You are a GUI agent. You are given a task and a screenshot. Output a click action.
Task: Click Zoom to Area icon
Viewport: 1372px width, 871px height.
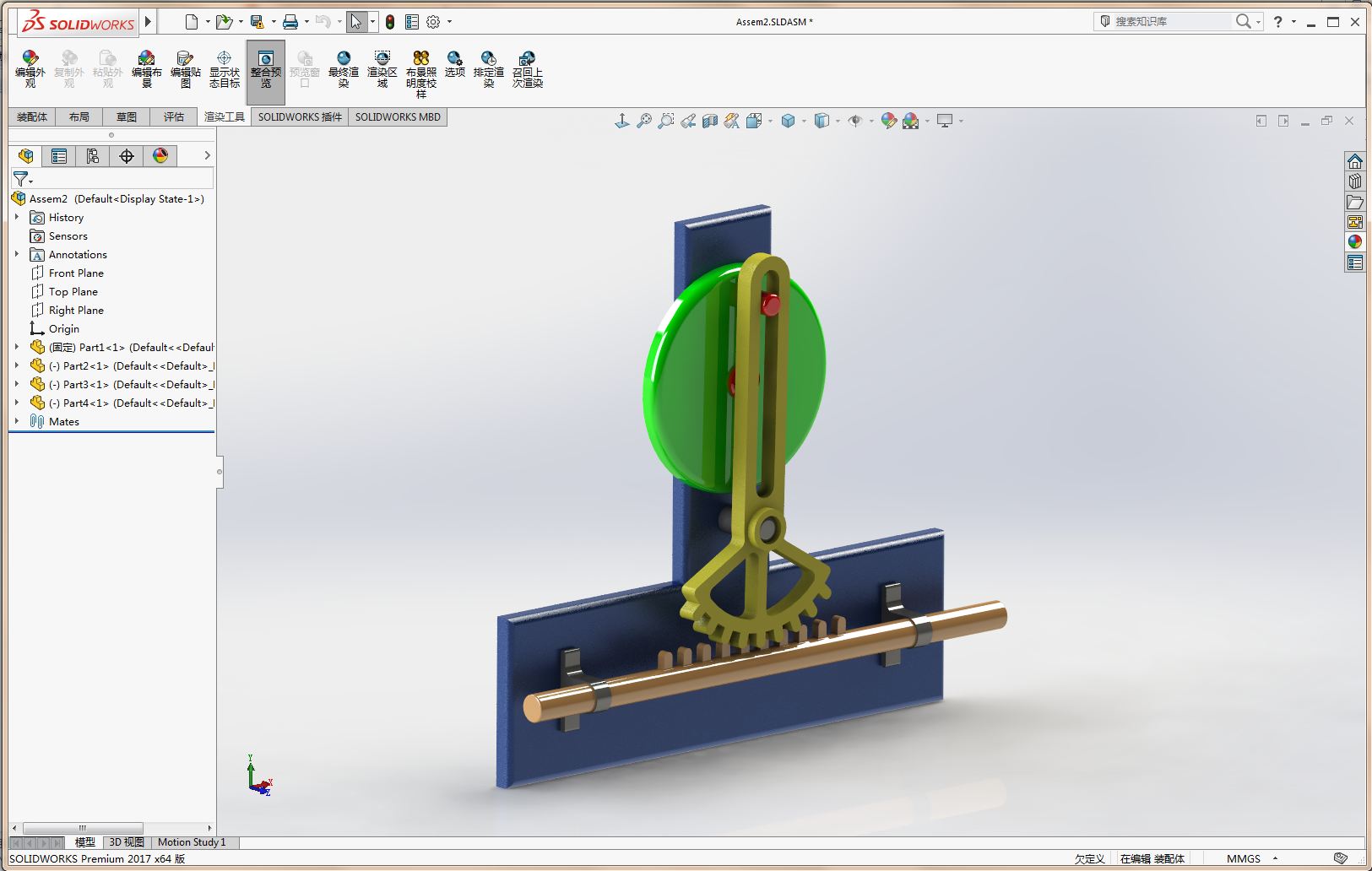tap(666, 121)
